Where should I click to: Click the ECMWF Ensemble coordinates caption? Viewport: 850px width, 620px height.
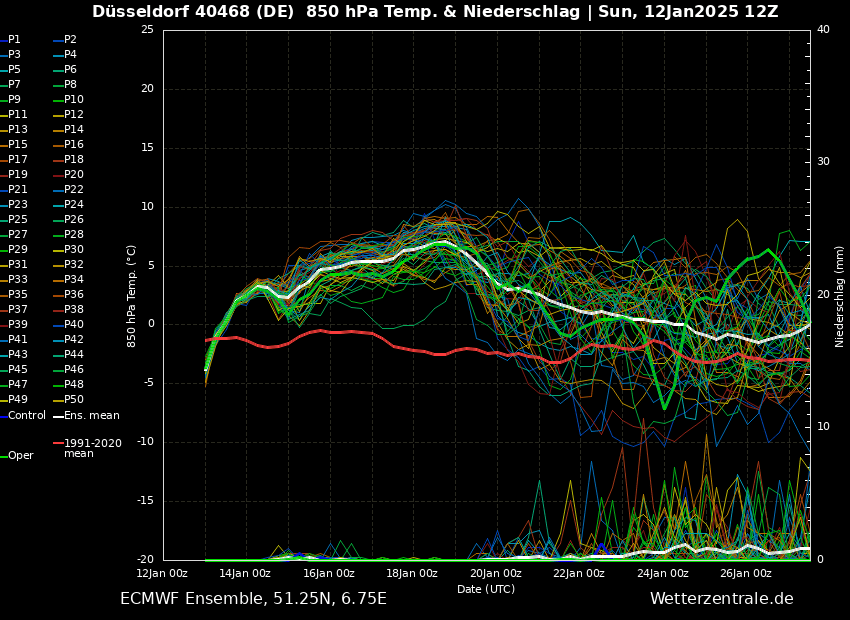click(x=253, y=599)
